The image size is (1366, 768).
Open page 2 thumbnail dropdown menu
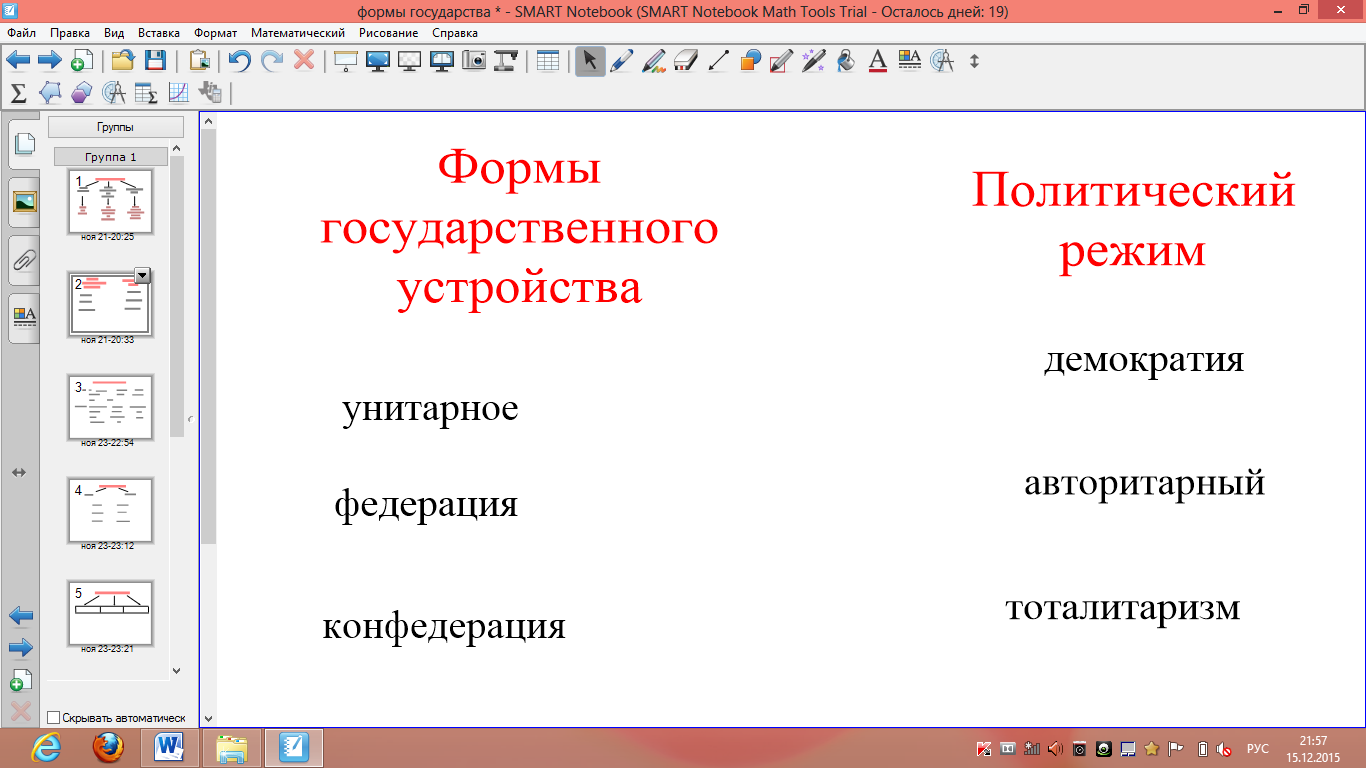(x=142, y=275)
